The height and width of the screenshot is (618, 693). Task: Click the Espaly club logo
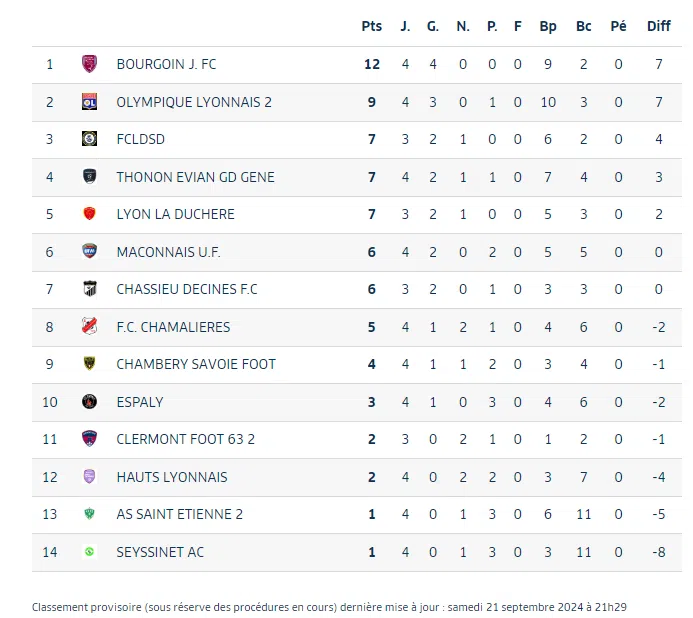tap(89, 402)
